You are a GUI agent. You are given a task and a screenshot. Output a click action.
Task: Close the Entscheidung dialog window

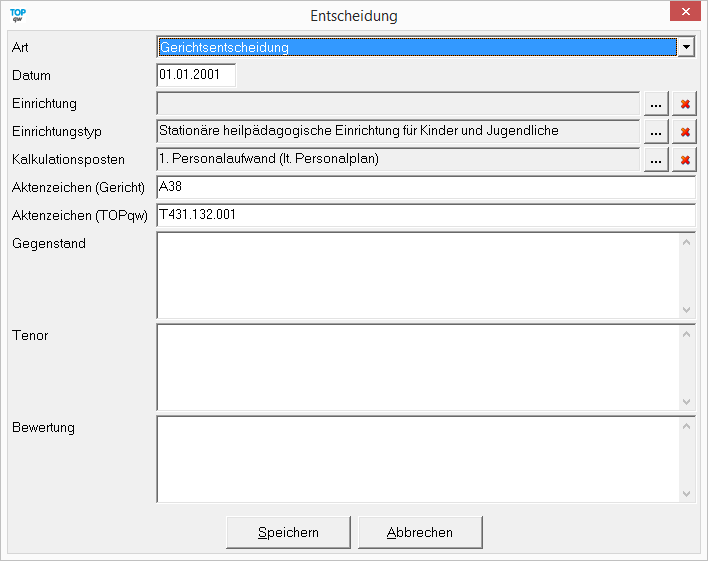[x=684, y=14]
